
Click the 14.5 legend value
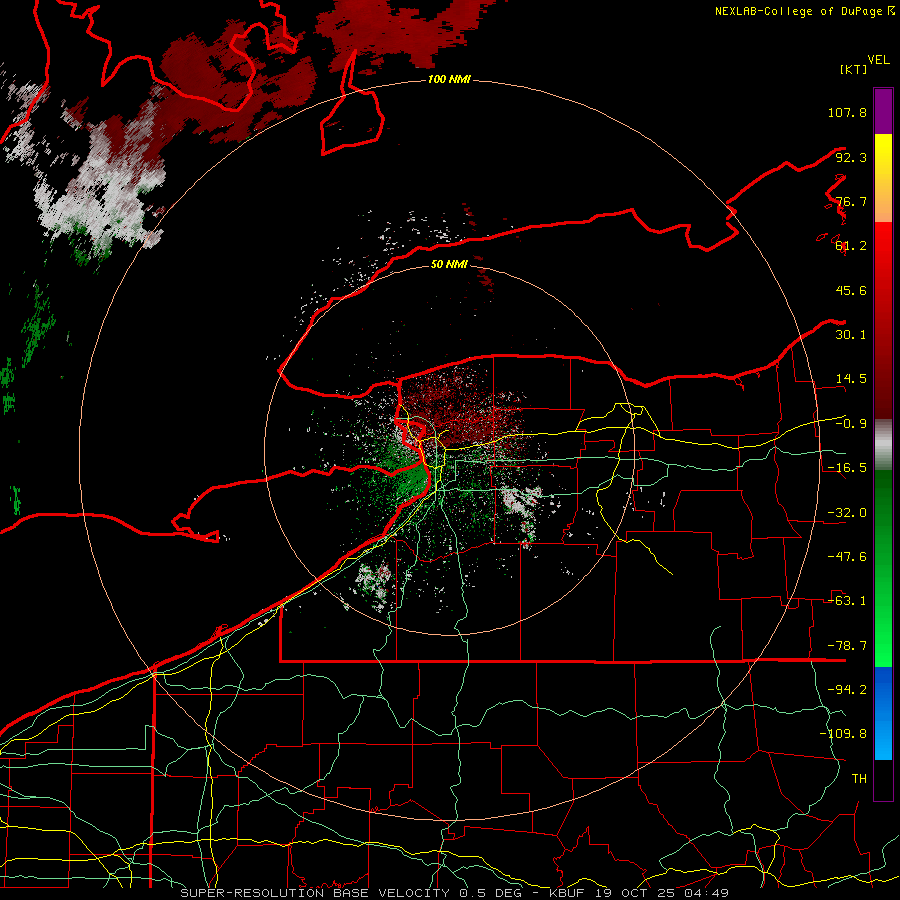click(x=851, y=379)
